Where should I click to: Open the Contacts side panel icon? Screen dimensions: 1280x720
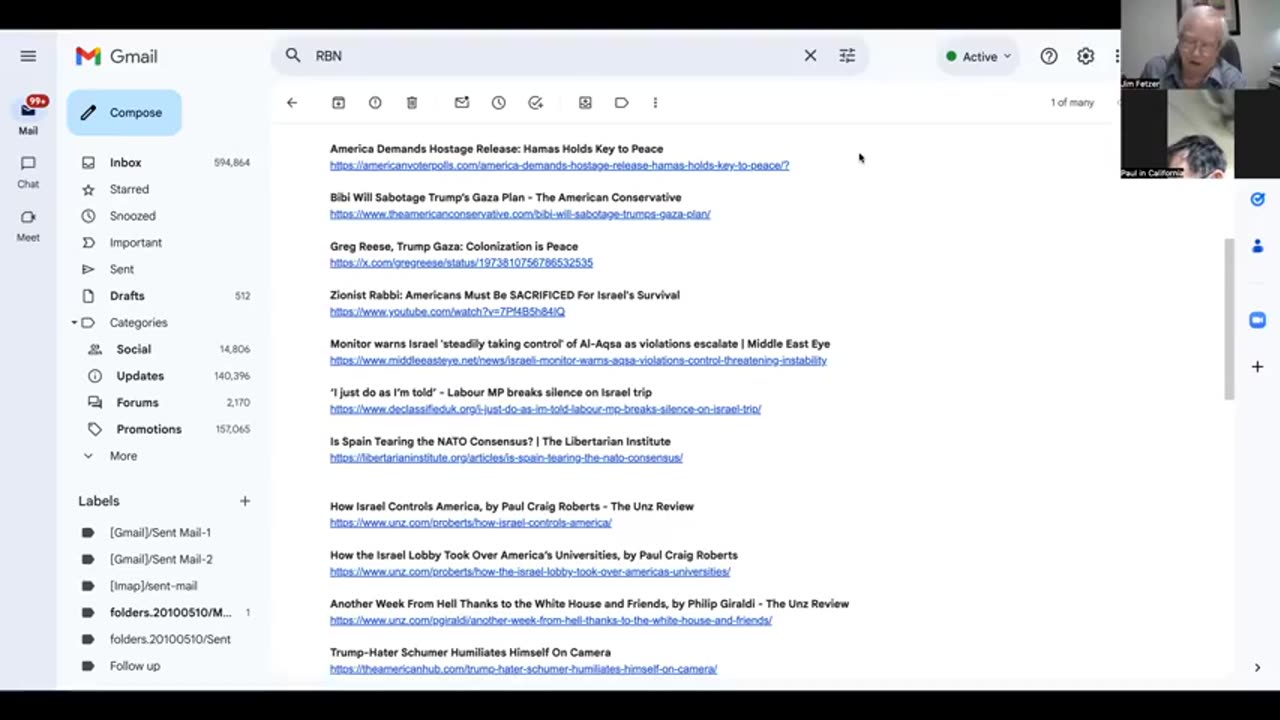(x=1257, y=246)
